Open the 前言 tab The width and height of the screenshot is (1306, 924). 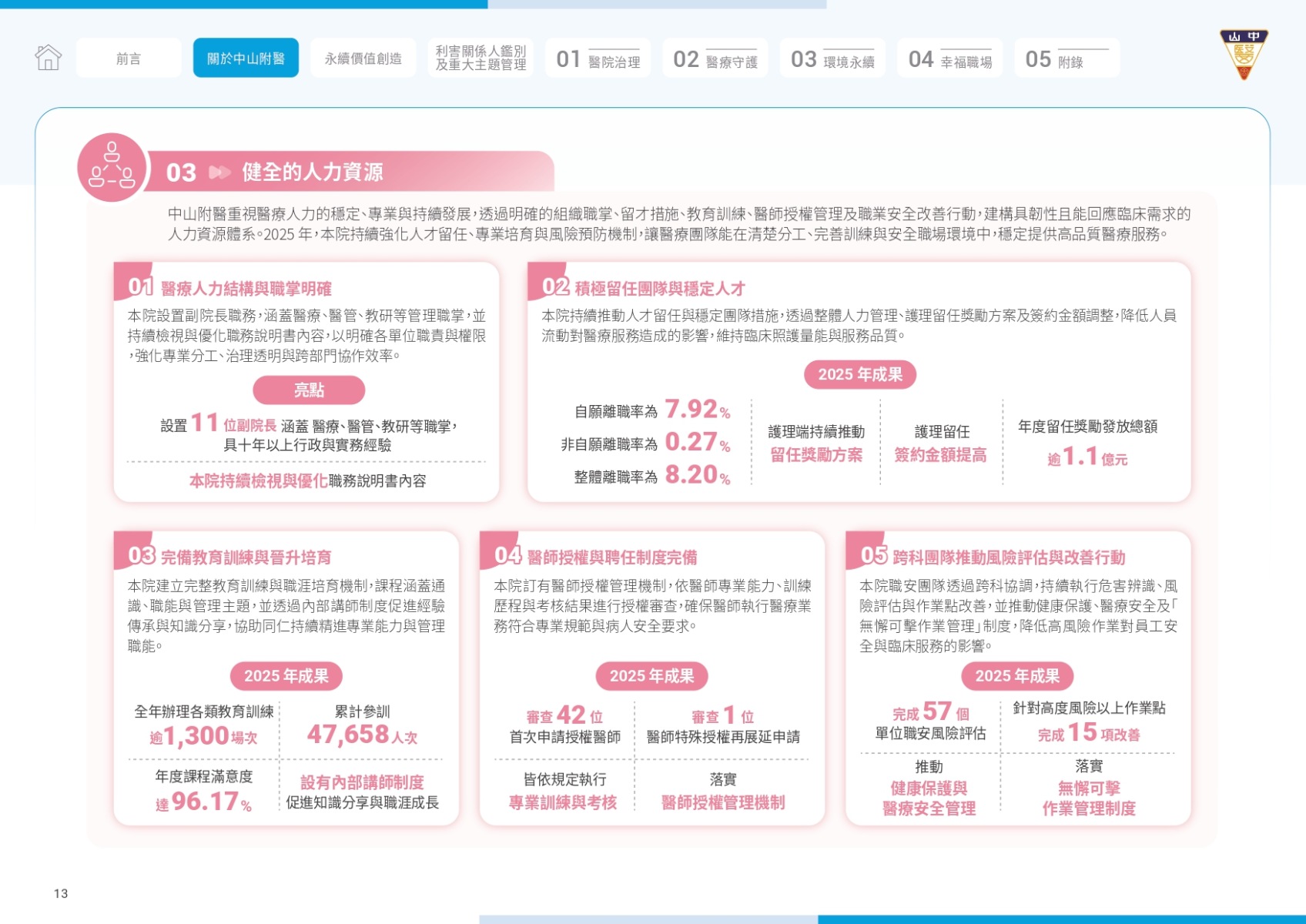(x=129, y=59)
